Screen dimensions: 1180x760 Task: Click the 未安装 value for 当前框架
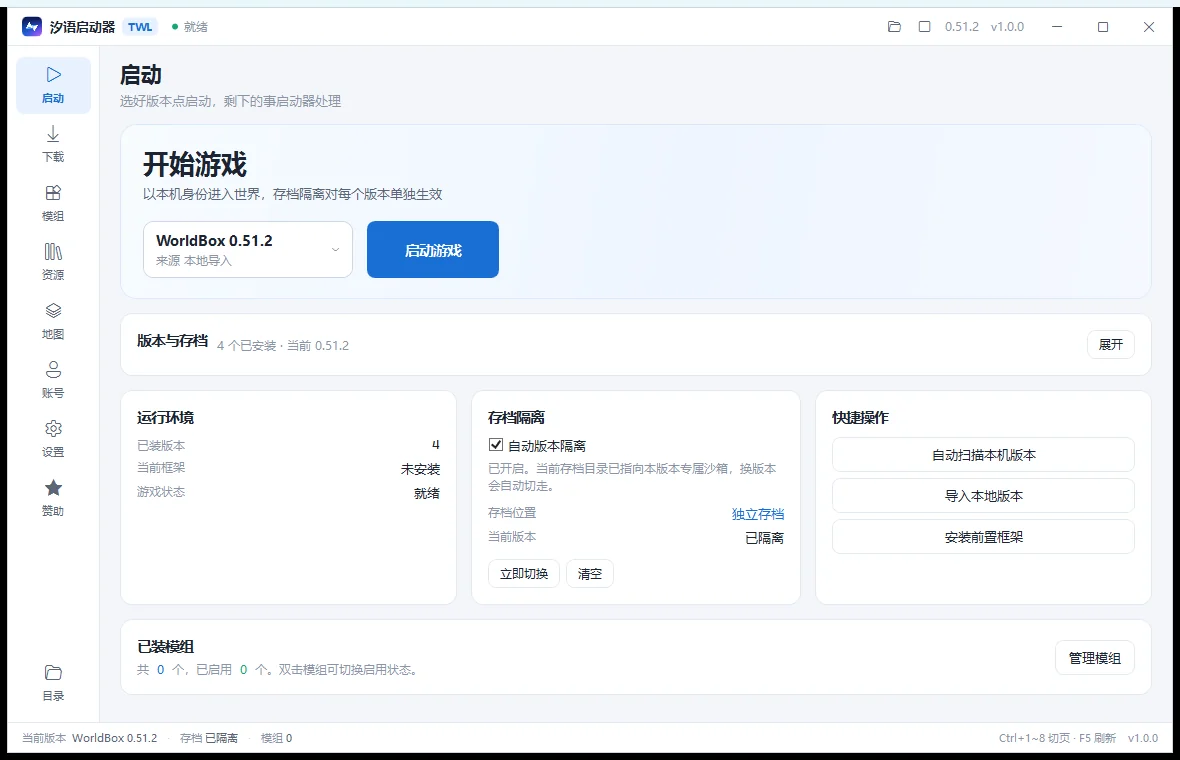tap(420, 470)
